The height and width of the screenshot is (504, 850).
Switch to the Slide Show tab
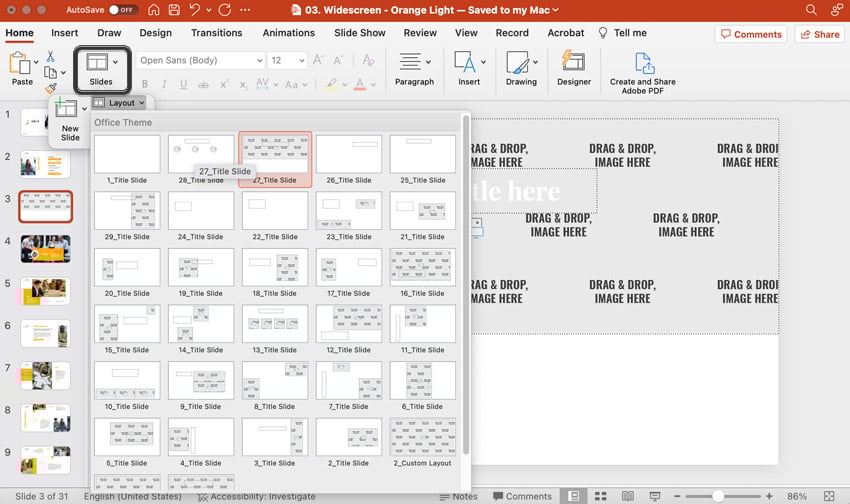[x=359, y=33]
